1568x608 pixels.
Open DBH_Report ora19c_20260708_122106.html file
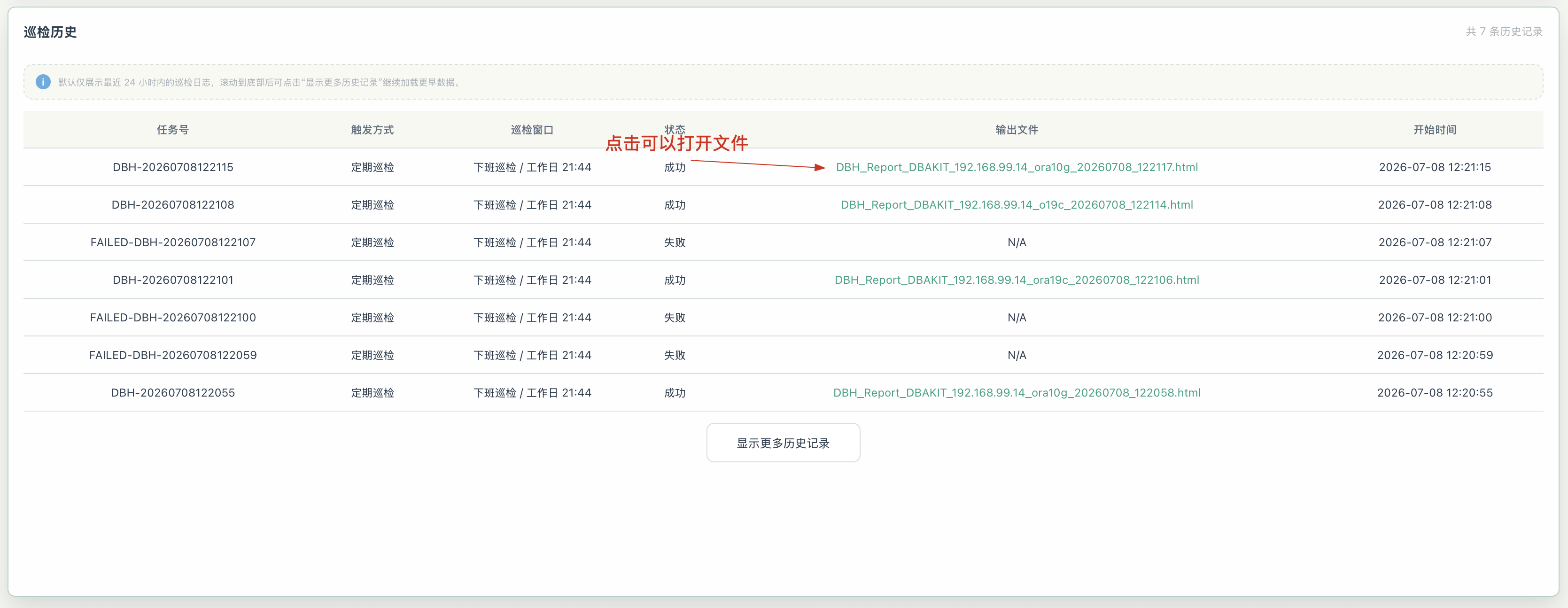coord(1017,280)
